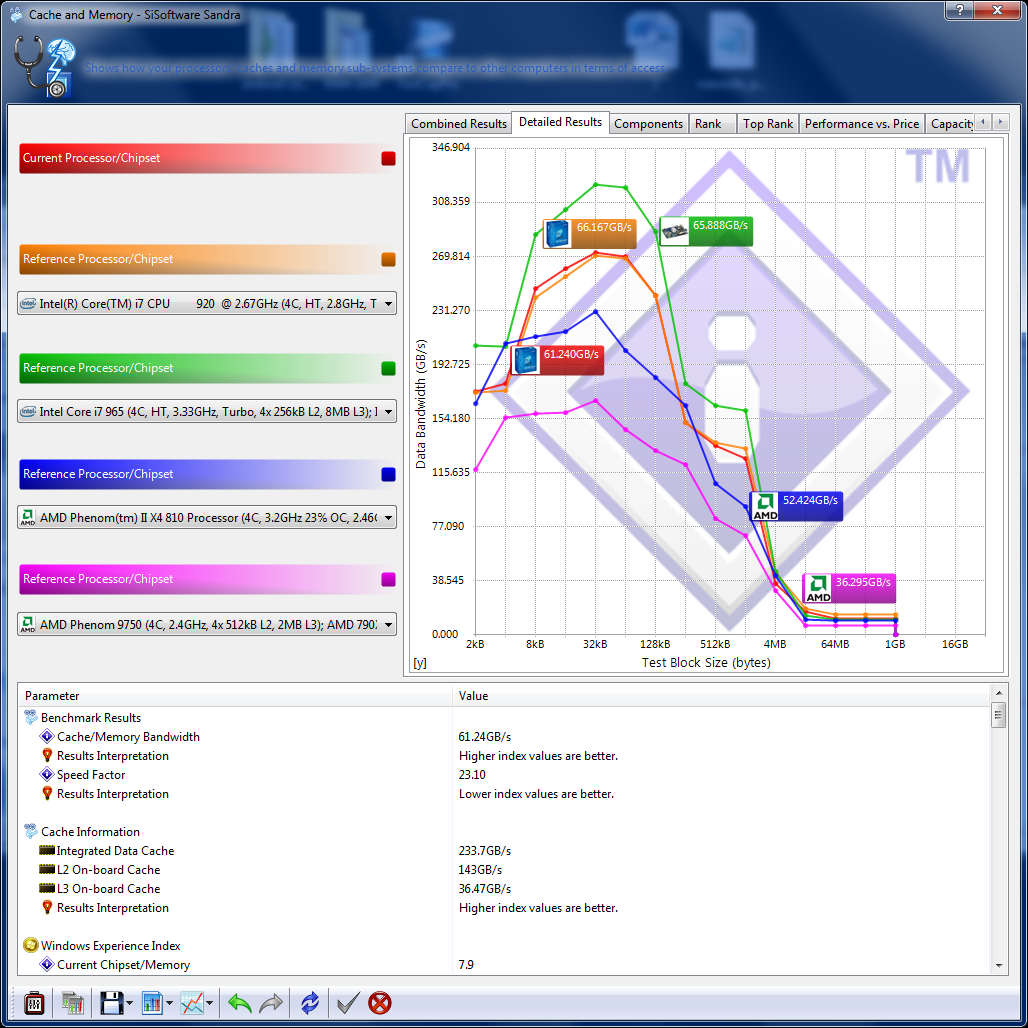
Task: Click the 36.47GB/s value cell
Action: tap(485, 888)
